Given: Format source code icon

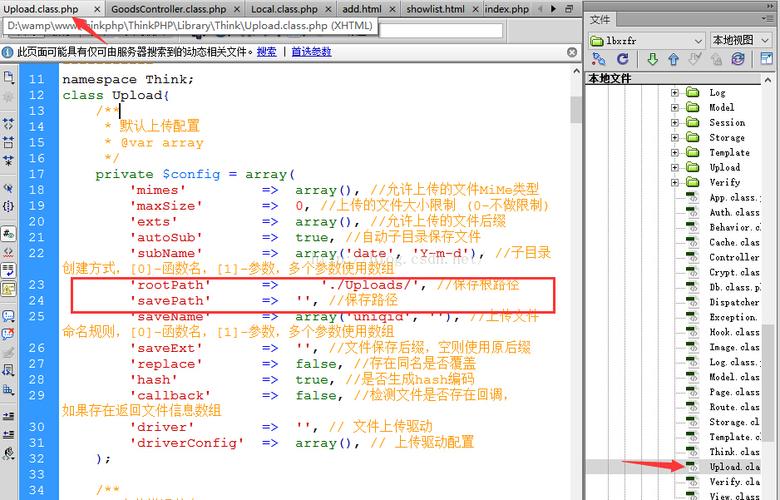Looking at the screenshot, I should point(8,453).
